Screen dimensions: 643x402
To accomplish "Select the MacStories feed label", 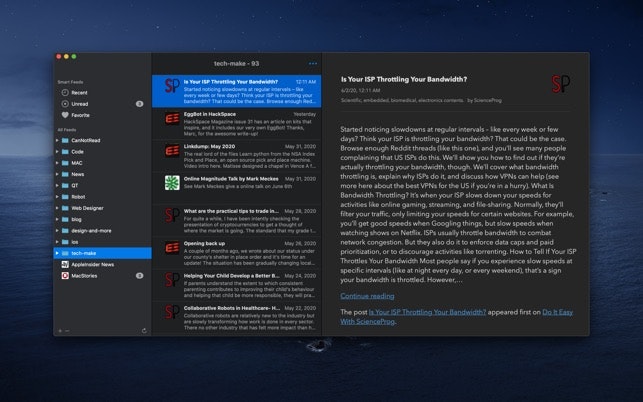I will (x=84, y=276).
